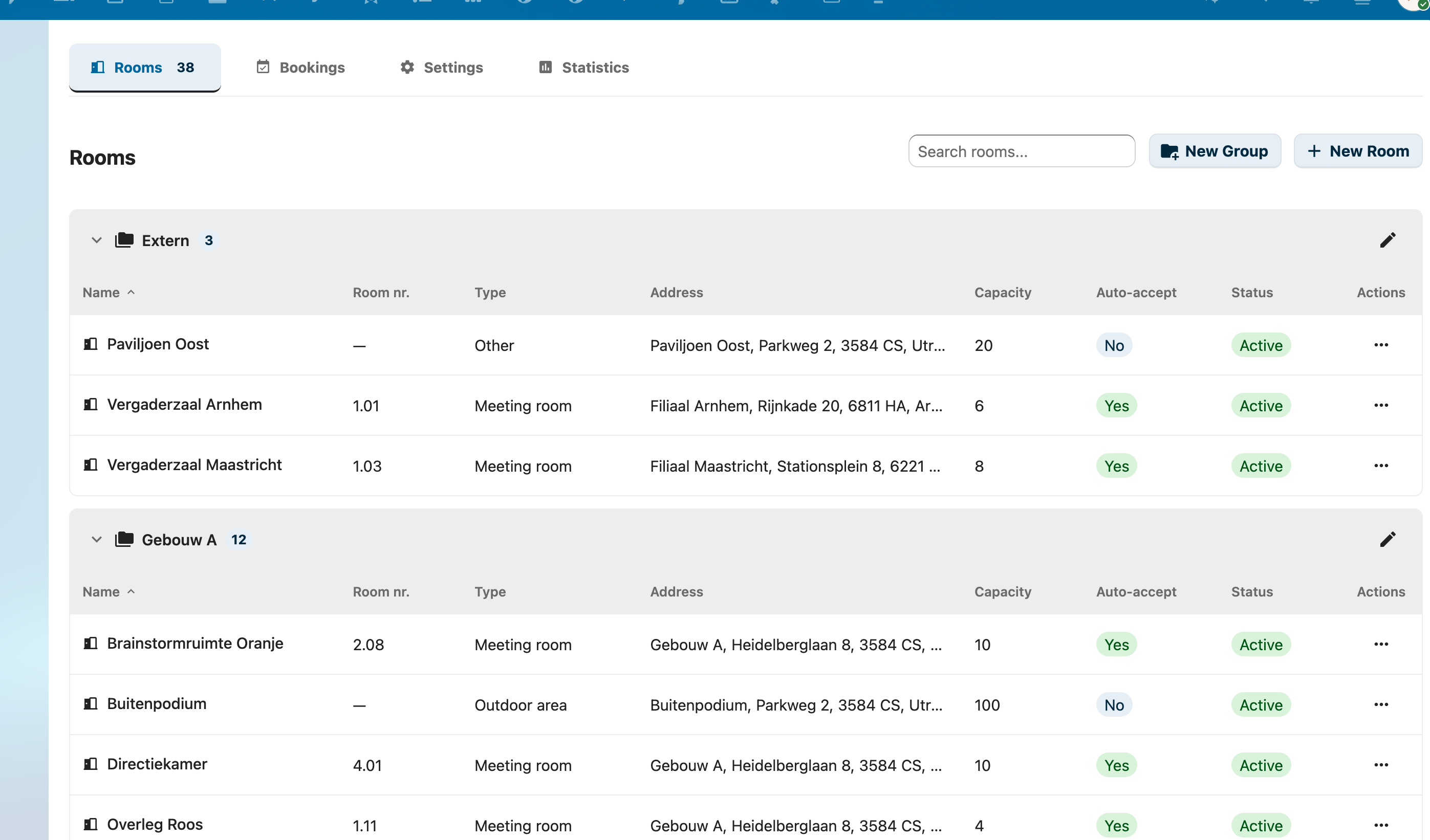The image size is (1430, 840).
Task: Focus the Search rooms input field
Action: (1021, 151)
